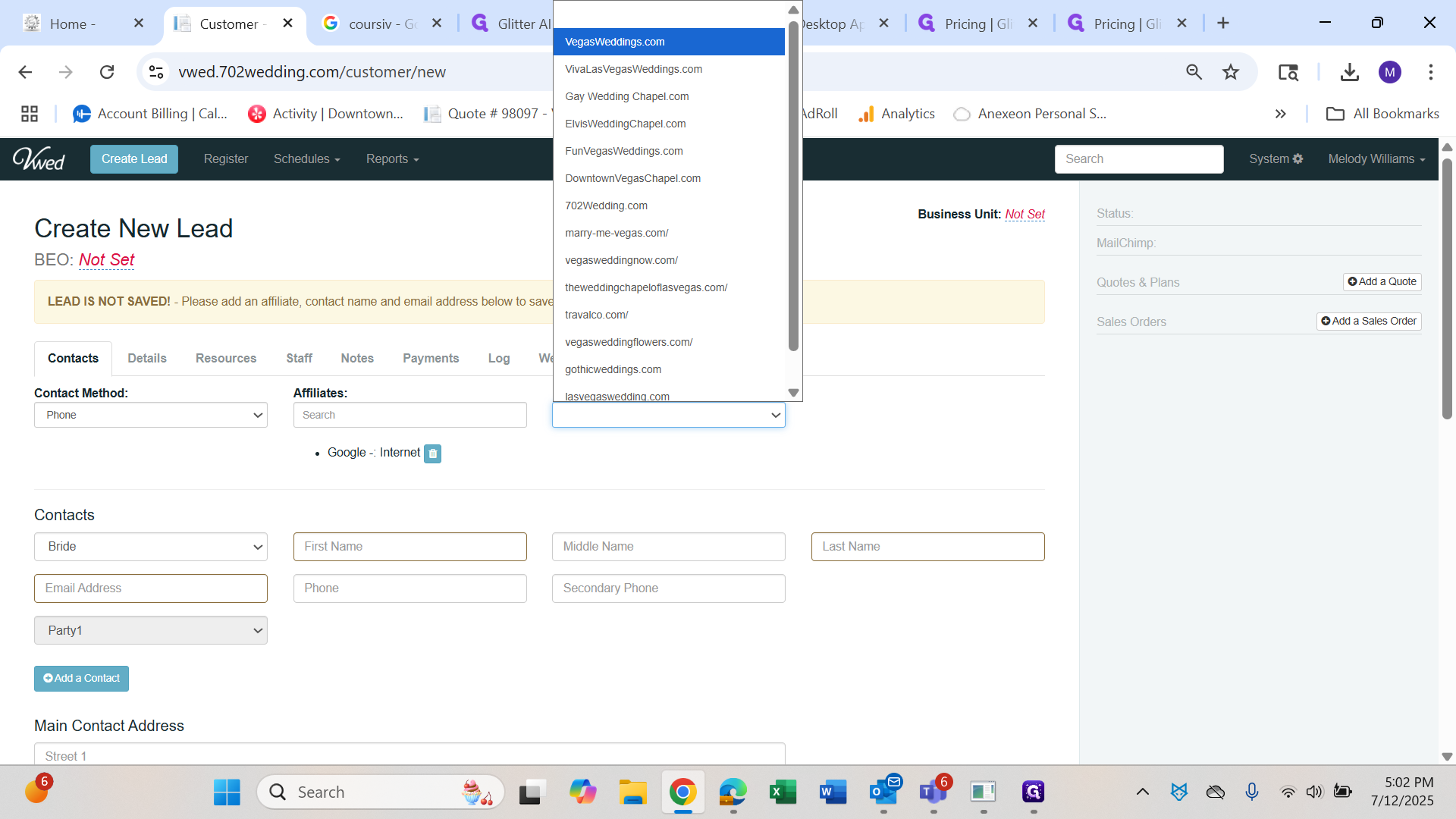Open the Party1 dropdown

coord(150,630)
